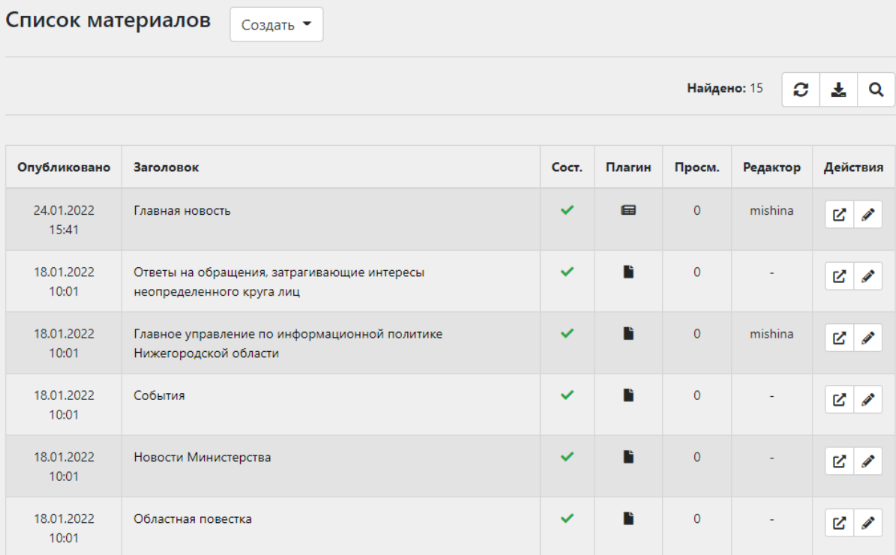Open Новости Министерства in new window
Image resolution: width=896 pixels, height=555 pixels.
pos(839,462)
